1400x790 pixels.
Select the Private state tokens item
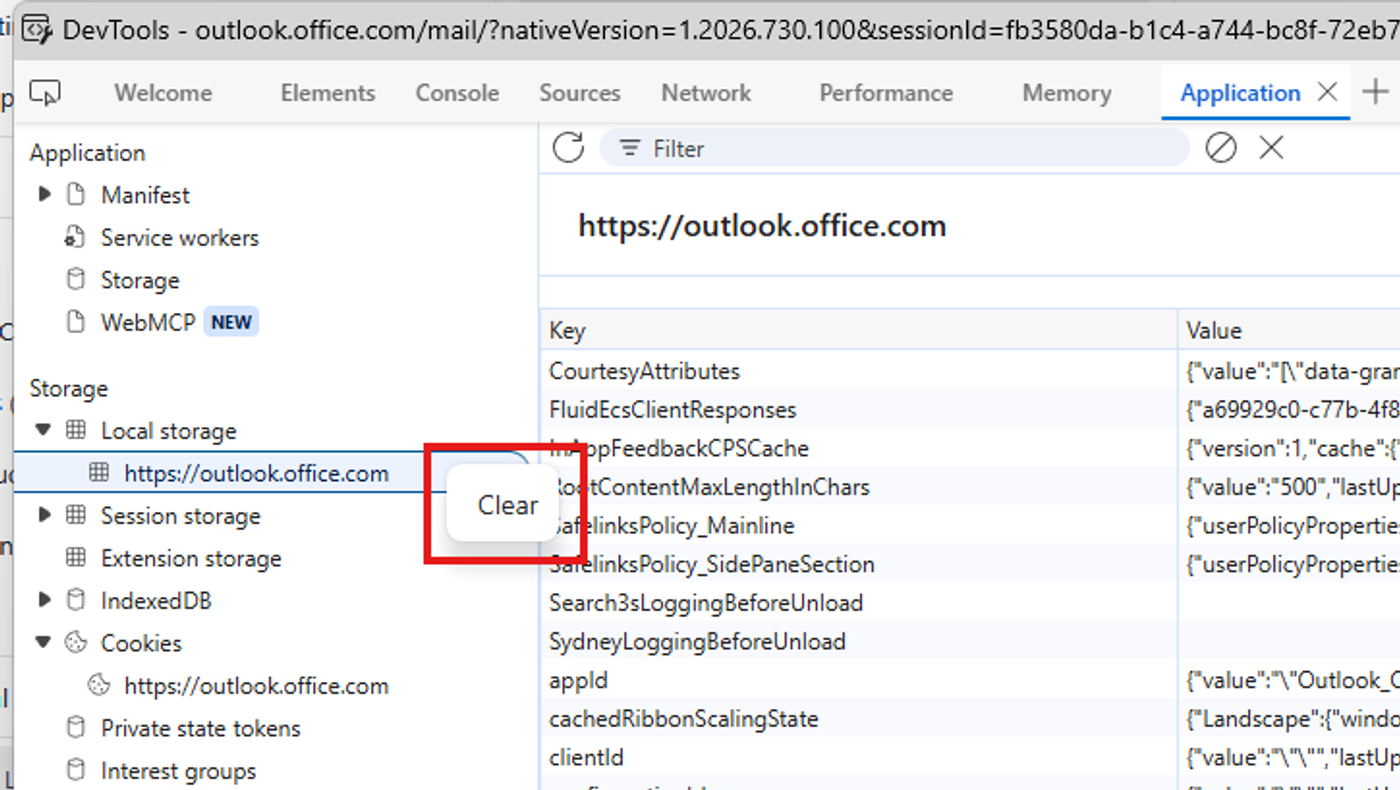[x=201, y=728]
